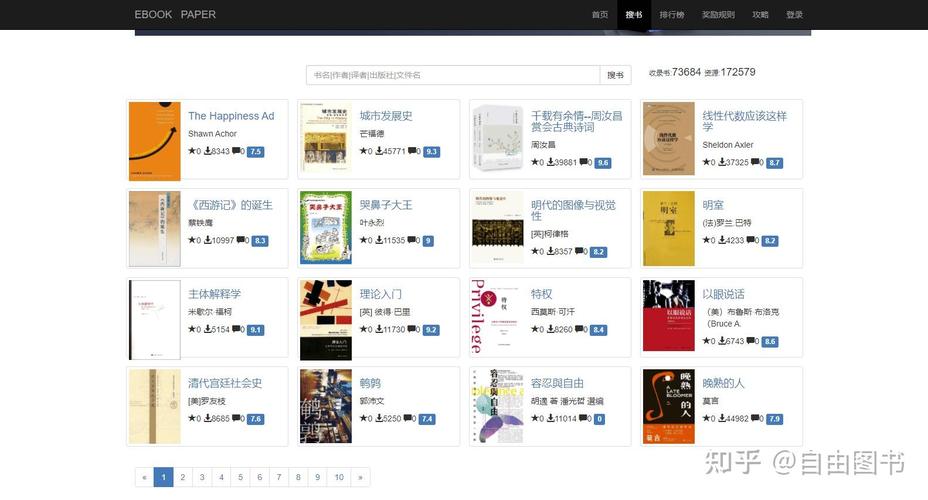
Task: Open 千载有余情--周汝昌赏会古典诗词 title link
Action: tap(576, 121)
